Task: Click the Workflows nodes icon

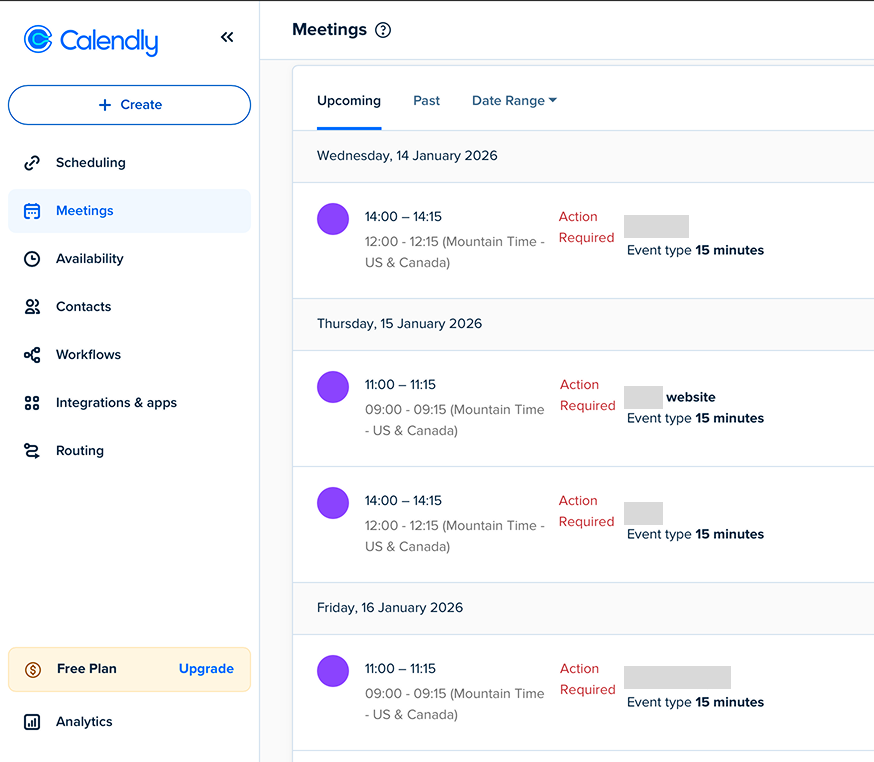Action: point(32,355)
